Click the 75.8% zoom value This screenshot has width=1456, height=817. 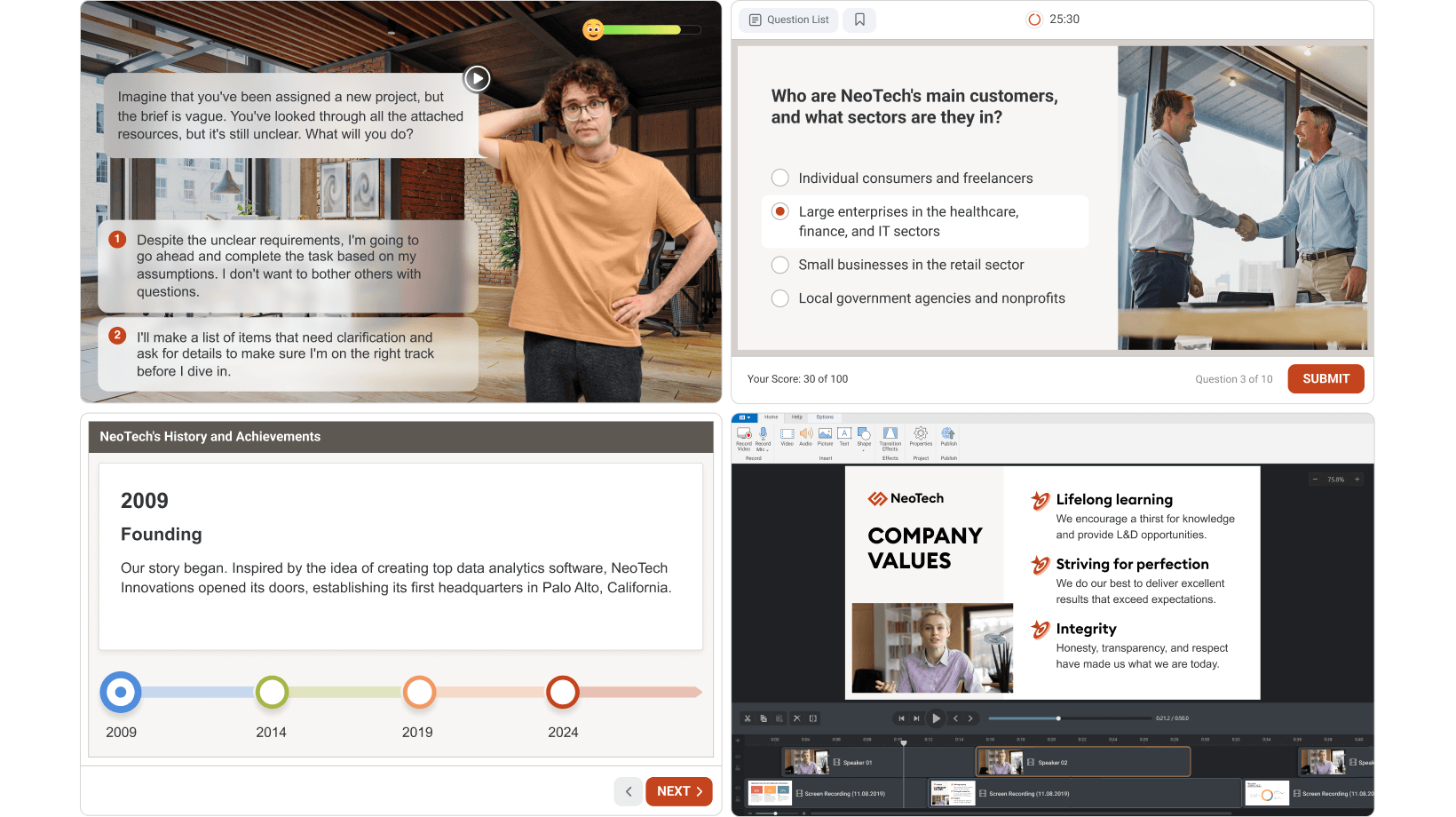[1335, 480]
